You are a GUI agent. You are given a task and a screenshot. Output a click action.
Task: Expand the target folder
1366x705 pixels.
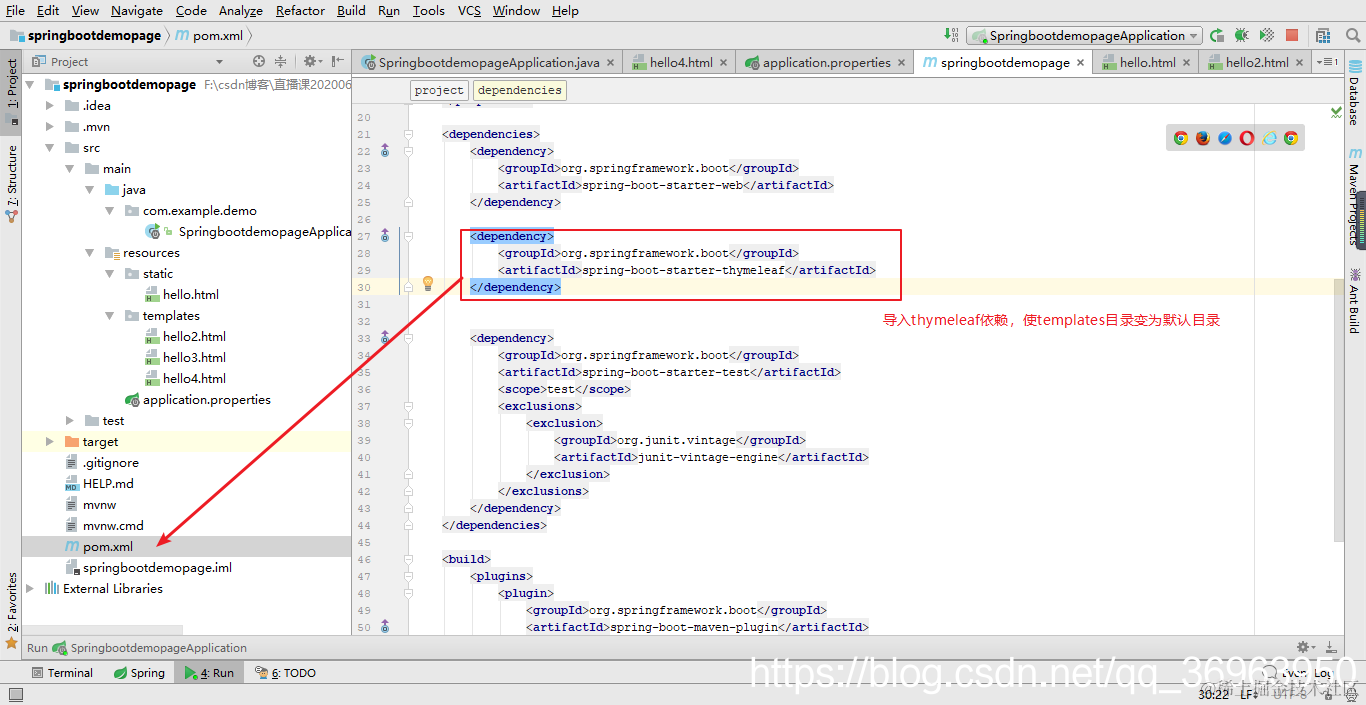point(50,441)
